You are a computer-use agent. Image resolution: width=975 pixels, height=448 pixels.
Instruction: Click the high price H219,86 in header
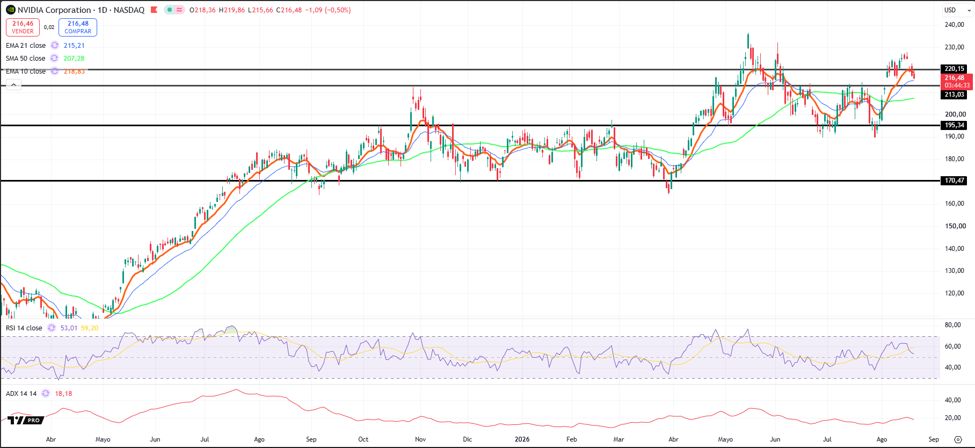pos(231,9)
